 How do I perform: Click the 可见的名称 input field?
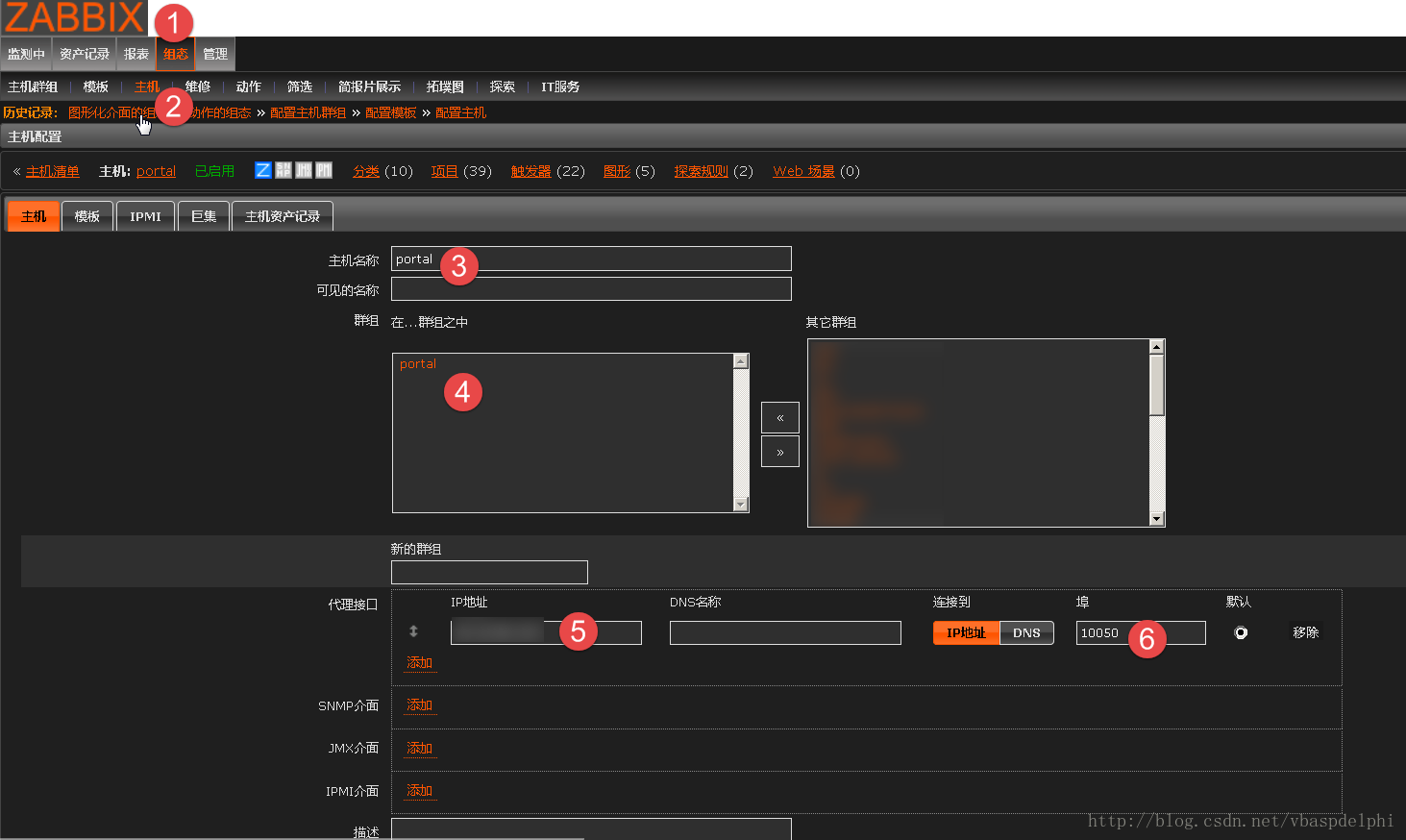pyautogui.click(x=591, y=289)
